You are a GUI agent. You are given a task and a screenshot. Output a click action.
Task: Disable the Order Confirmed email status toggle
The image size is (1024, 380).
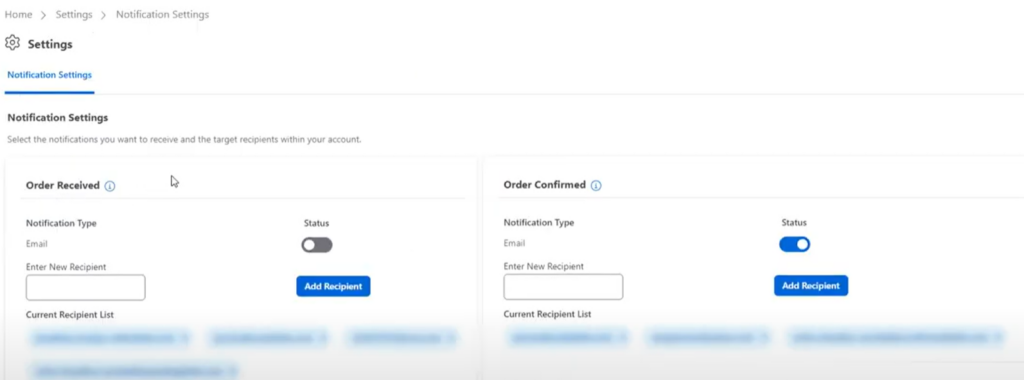click(x=795, y=244)
